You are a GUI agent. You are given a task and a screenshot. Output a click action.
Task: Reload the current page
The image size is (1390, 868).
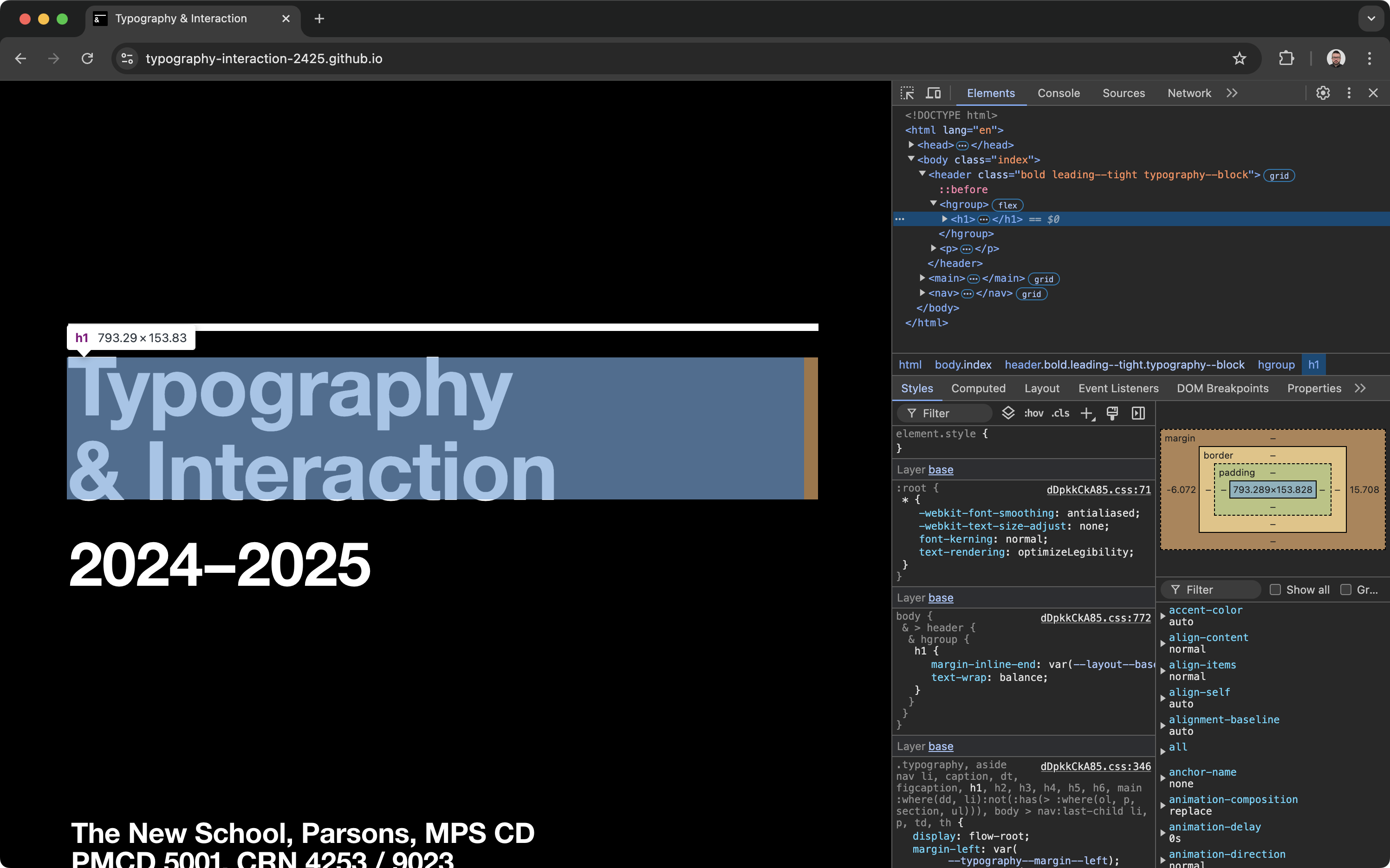[x=87, y=58]
